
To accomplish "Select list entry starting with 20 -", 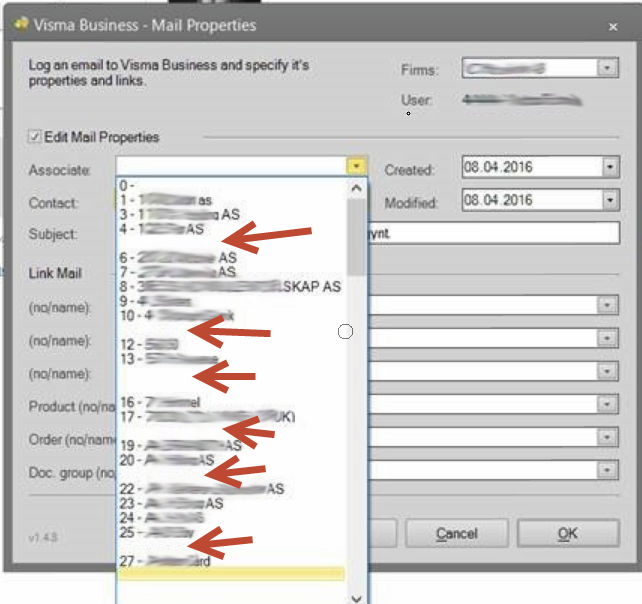I will point(232,460).
